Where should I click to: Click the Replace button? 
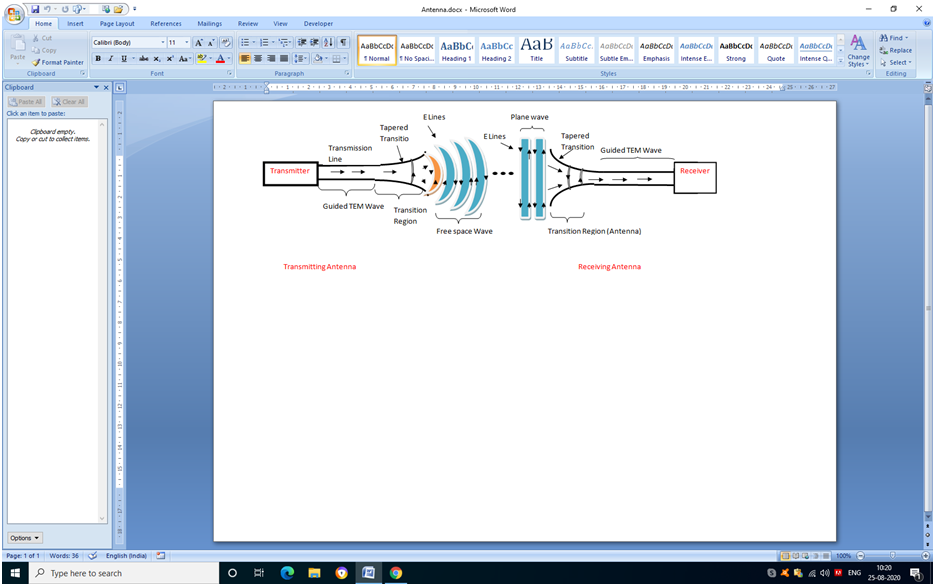coord(896,50)
